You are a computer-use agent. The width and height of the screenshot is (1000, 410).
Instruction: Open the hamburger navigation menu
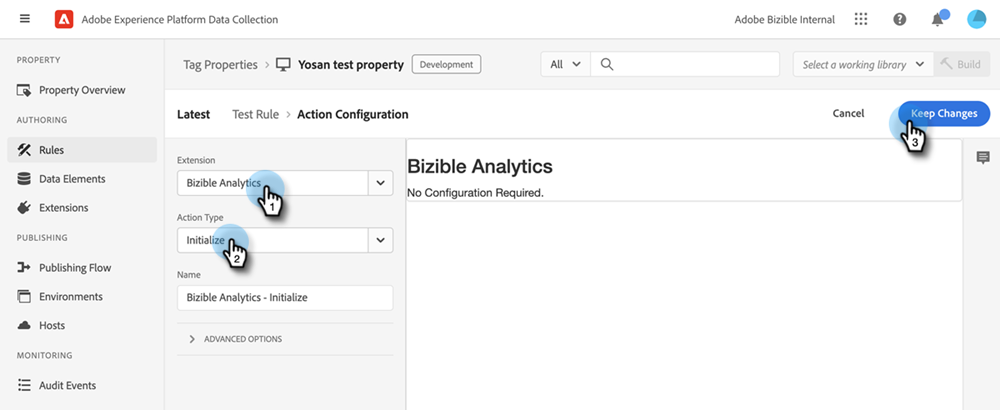coord(25,19)
